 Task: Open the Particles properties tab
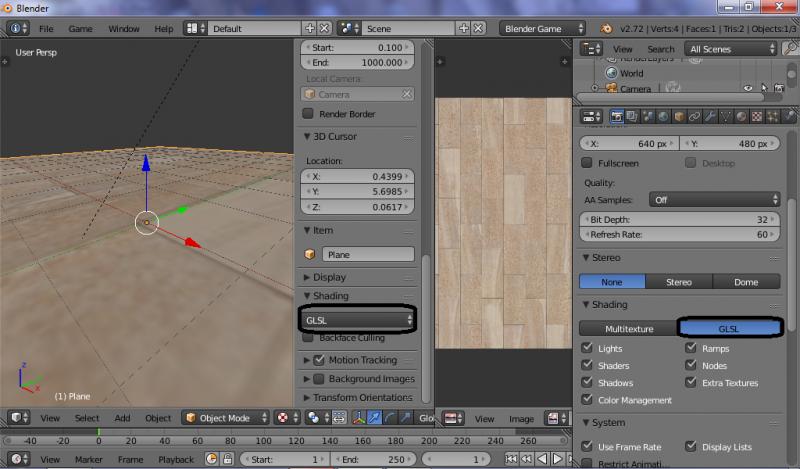pos(772,117)
